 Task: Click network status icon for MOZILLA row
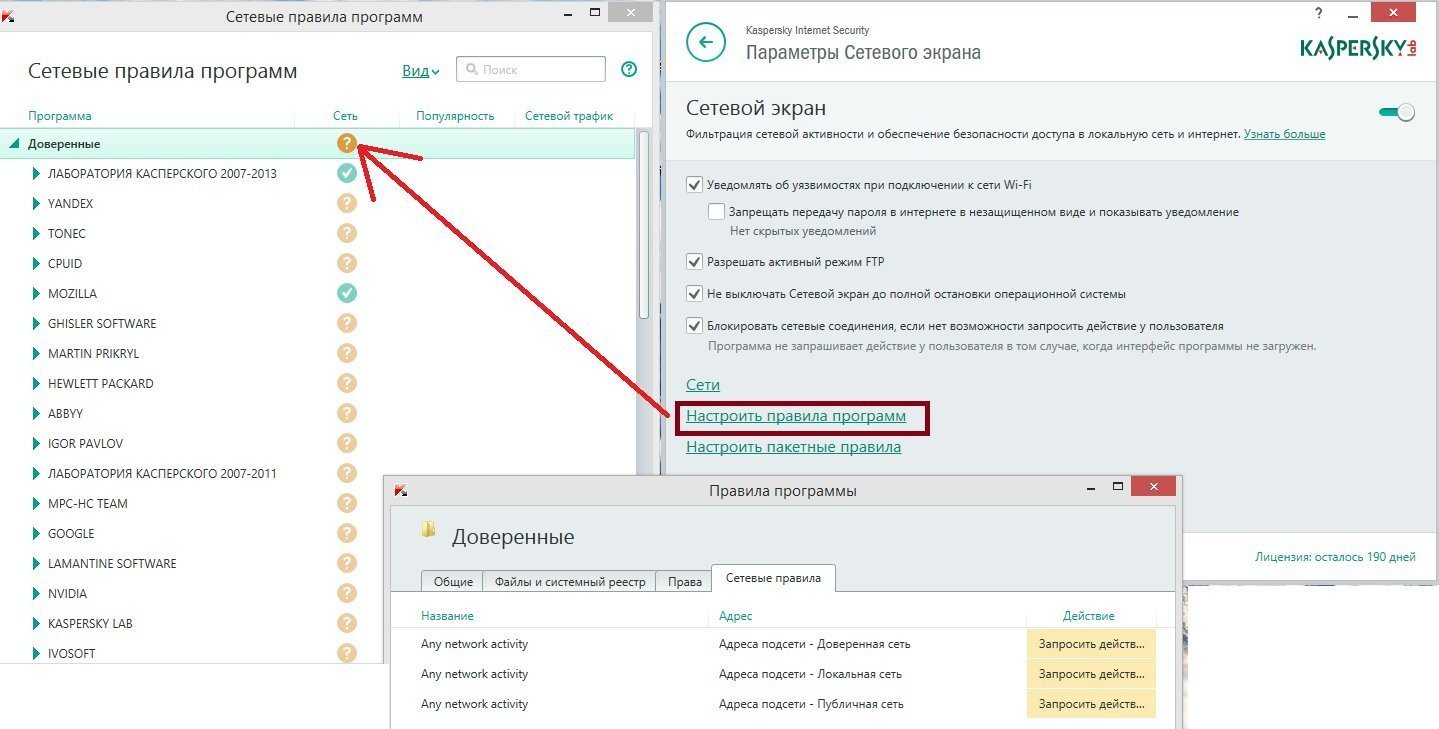[346, 293]
